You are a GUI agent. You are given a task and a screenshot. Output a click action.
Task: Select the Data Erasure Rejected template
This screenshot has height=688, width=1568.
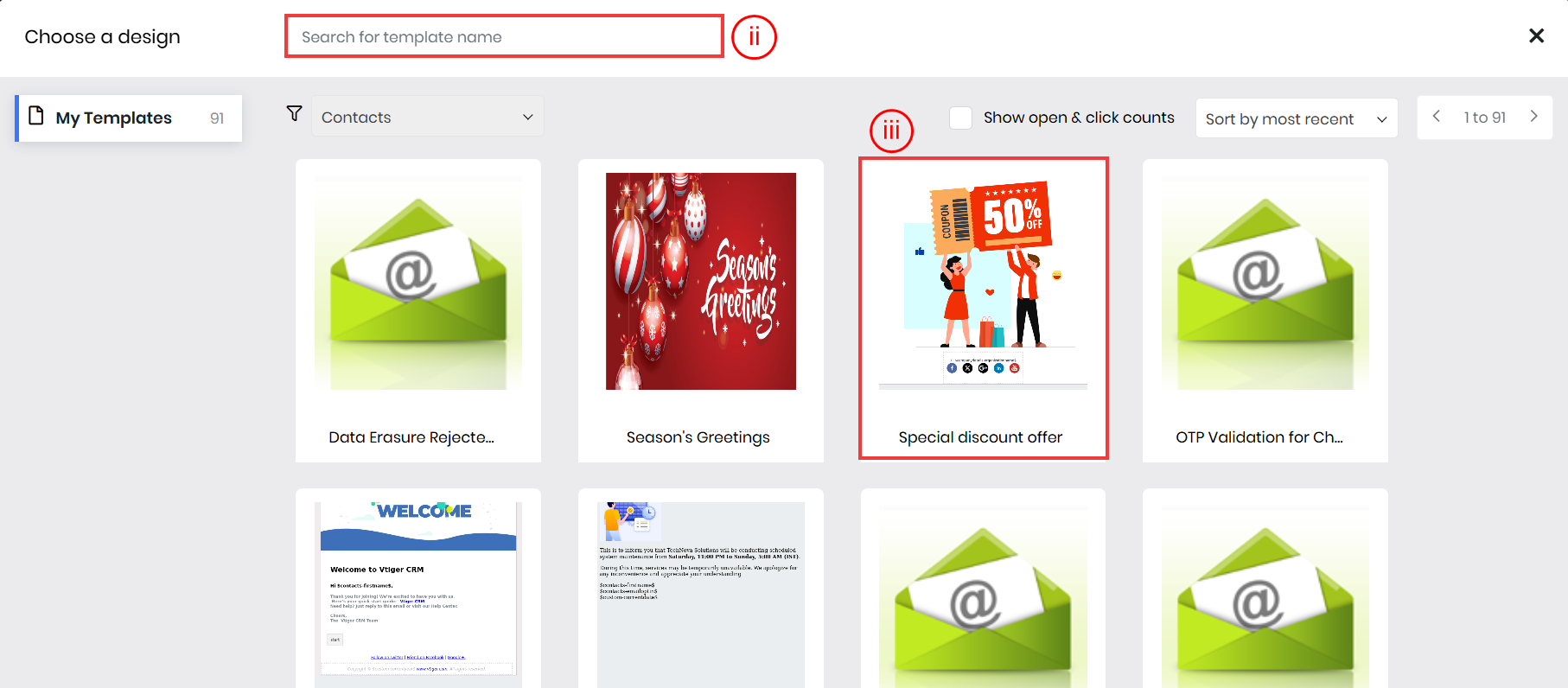(418, 282)
